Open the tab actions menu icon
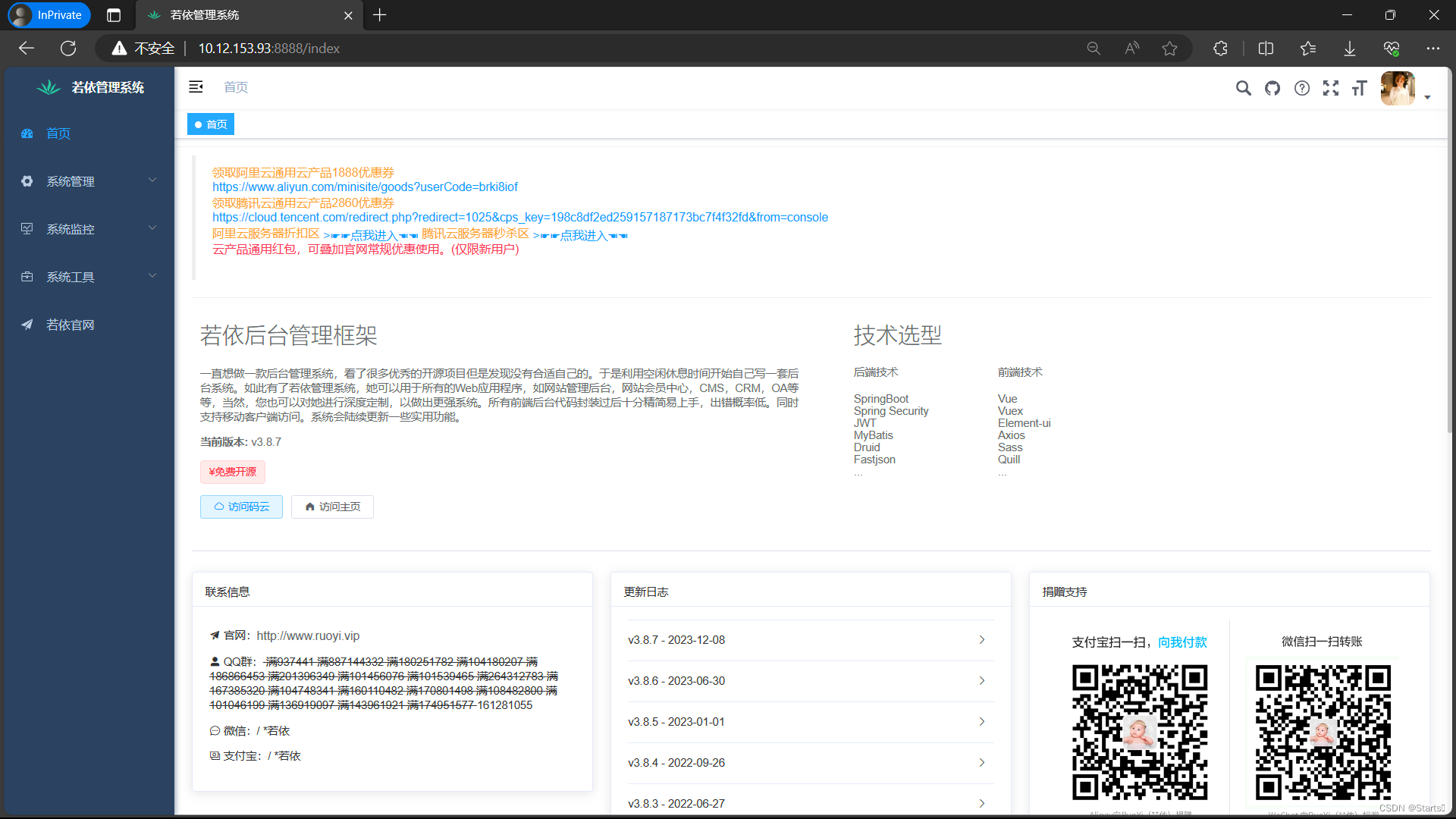1456x819 pixels. click(114, 15)
